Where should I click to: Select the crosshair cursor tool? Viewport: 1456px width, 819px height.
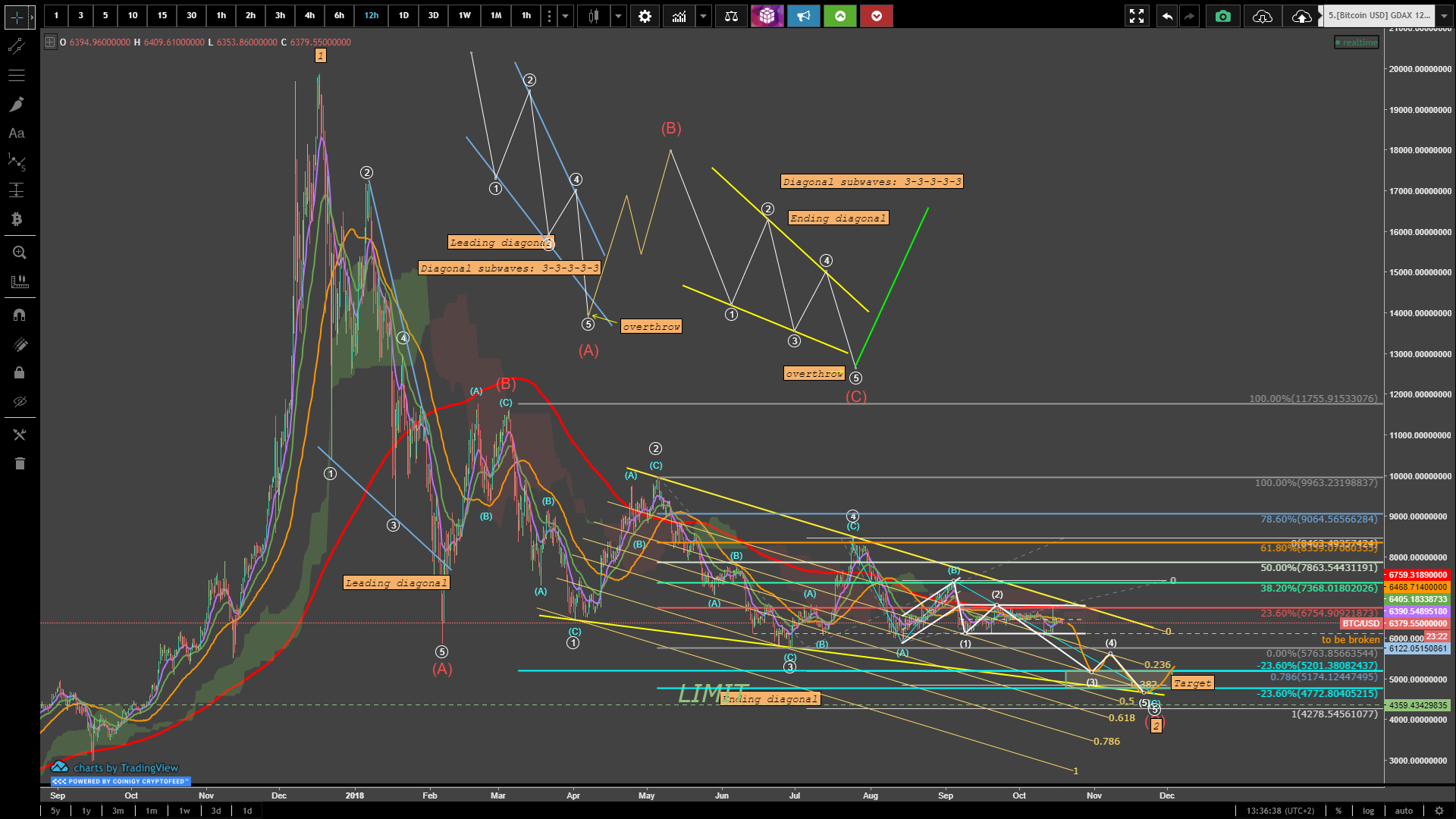(x=15, y=16)
